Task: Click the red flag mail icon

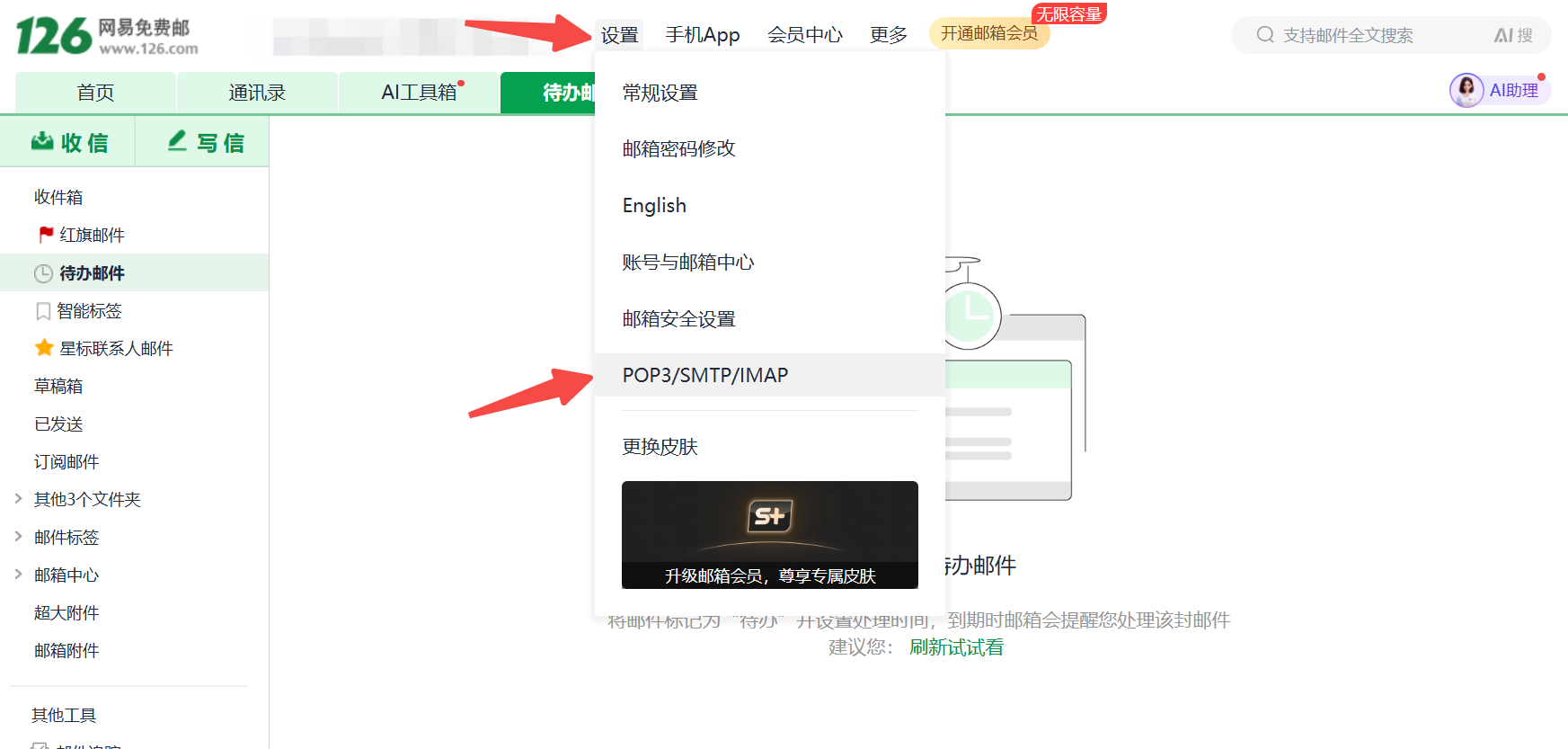Action: (x=46, y=235)
